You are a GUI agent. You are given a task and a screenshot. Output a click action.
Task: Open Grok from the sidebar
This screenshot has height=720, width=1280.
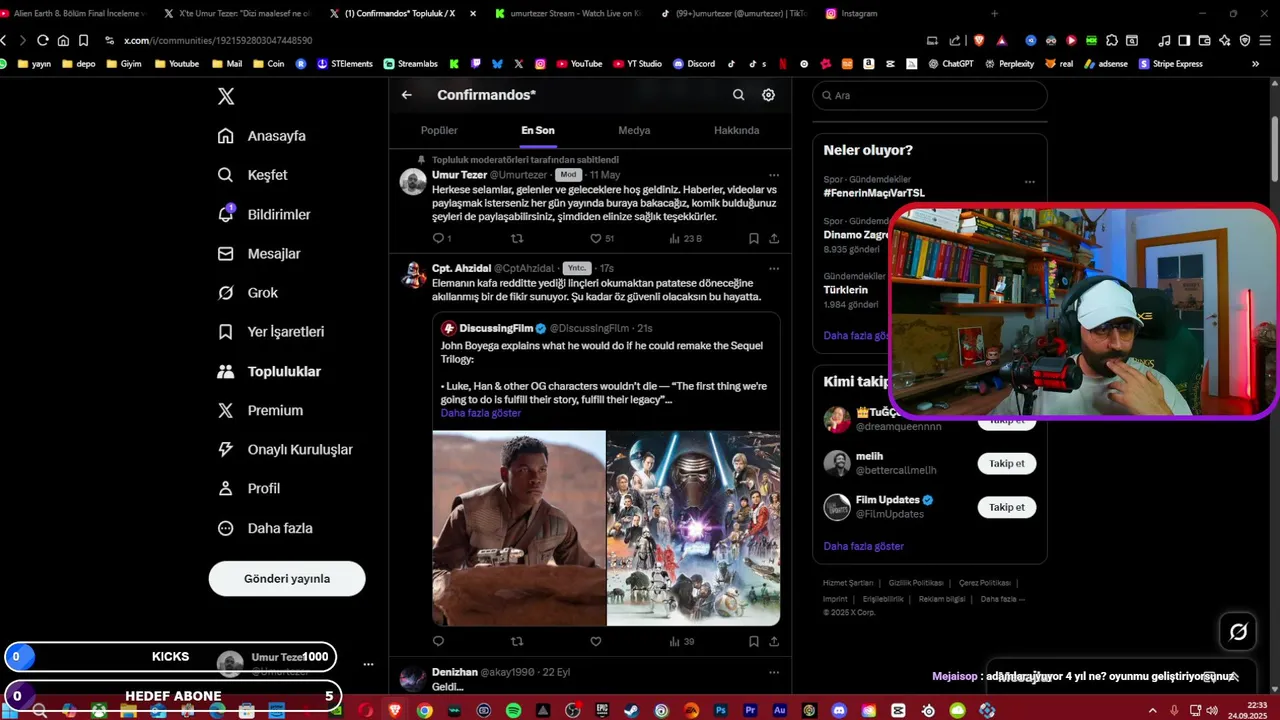[249, 293]
